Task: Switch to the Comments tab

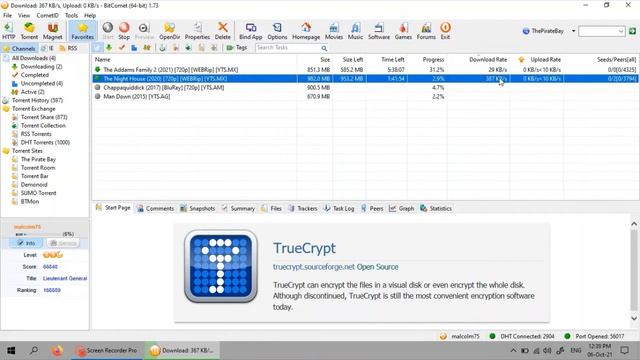Action: click(156, 209)
